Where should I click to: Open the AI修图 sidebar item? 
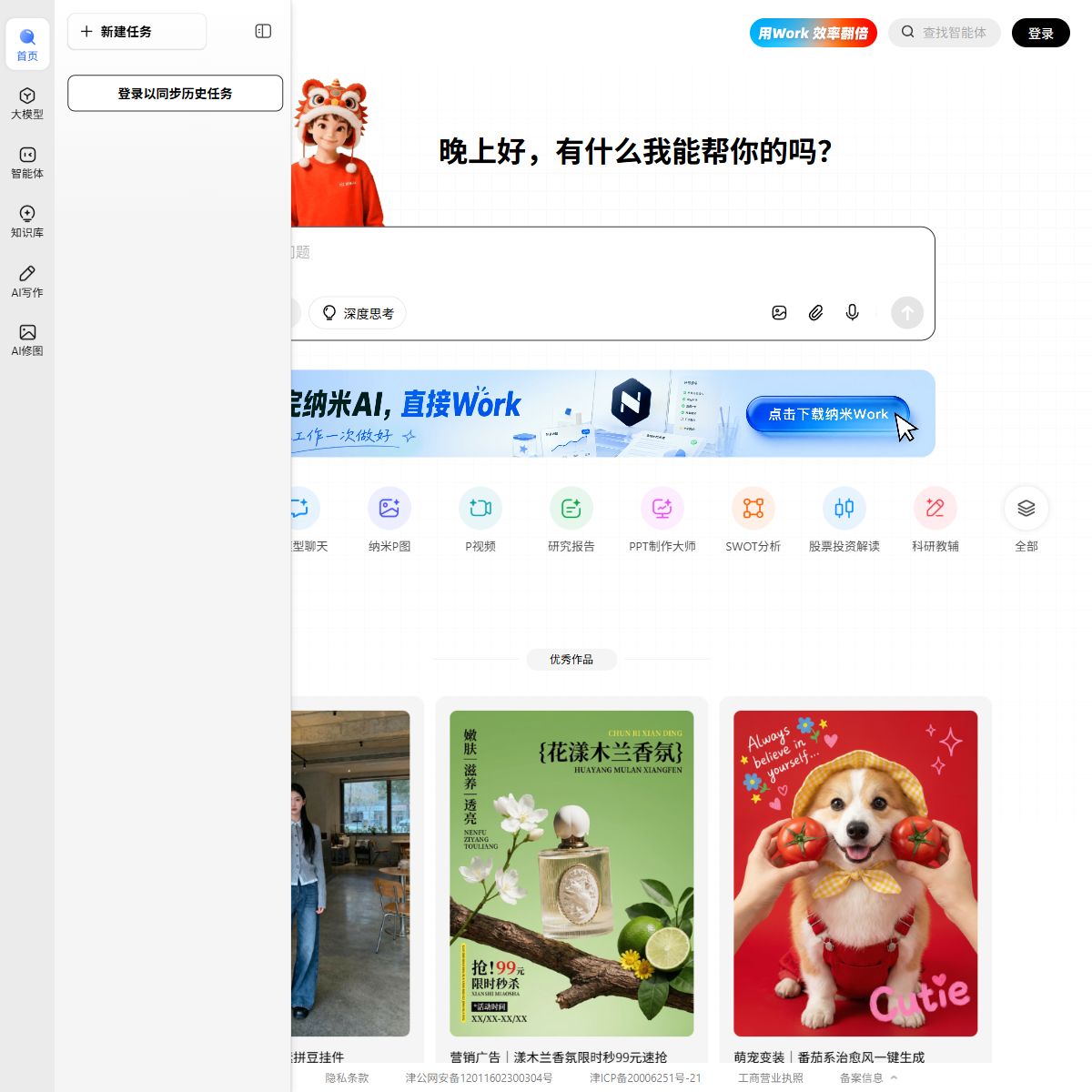[27, 340]
